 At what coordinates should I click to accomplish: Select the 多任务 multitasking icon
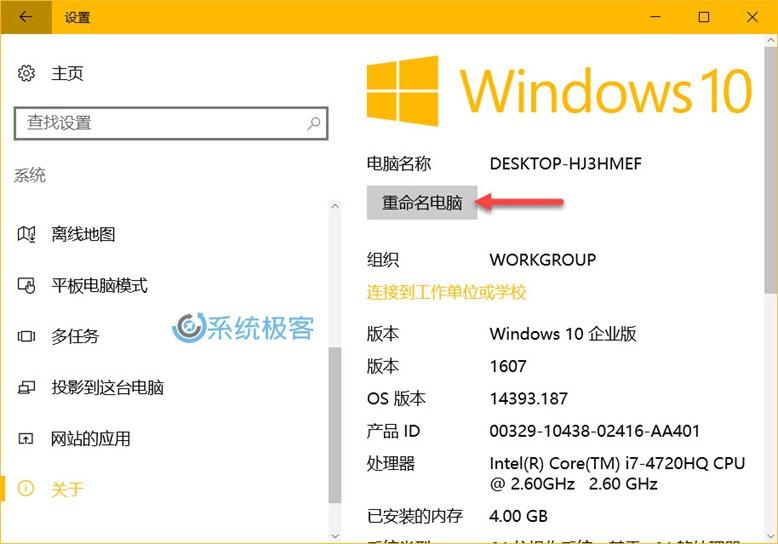pyautogui.click(x=26, y=337)
